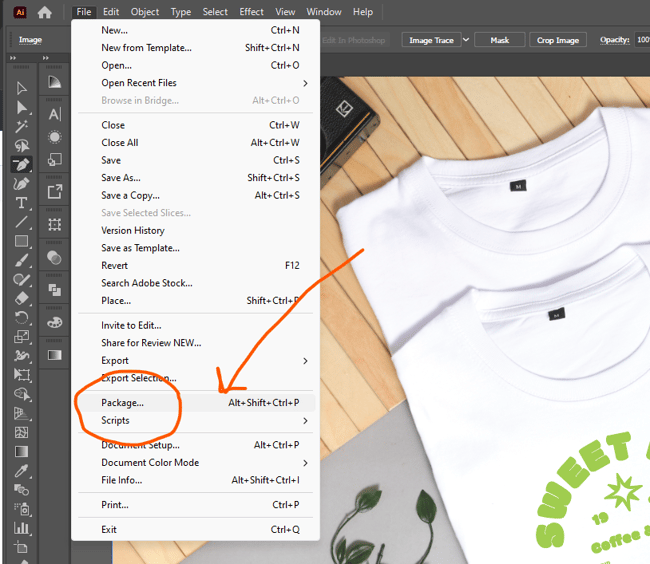Click the Opacity label link
The image size is (650, 564).
tap(614, 40)
